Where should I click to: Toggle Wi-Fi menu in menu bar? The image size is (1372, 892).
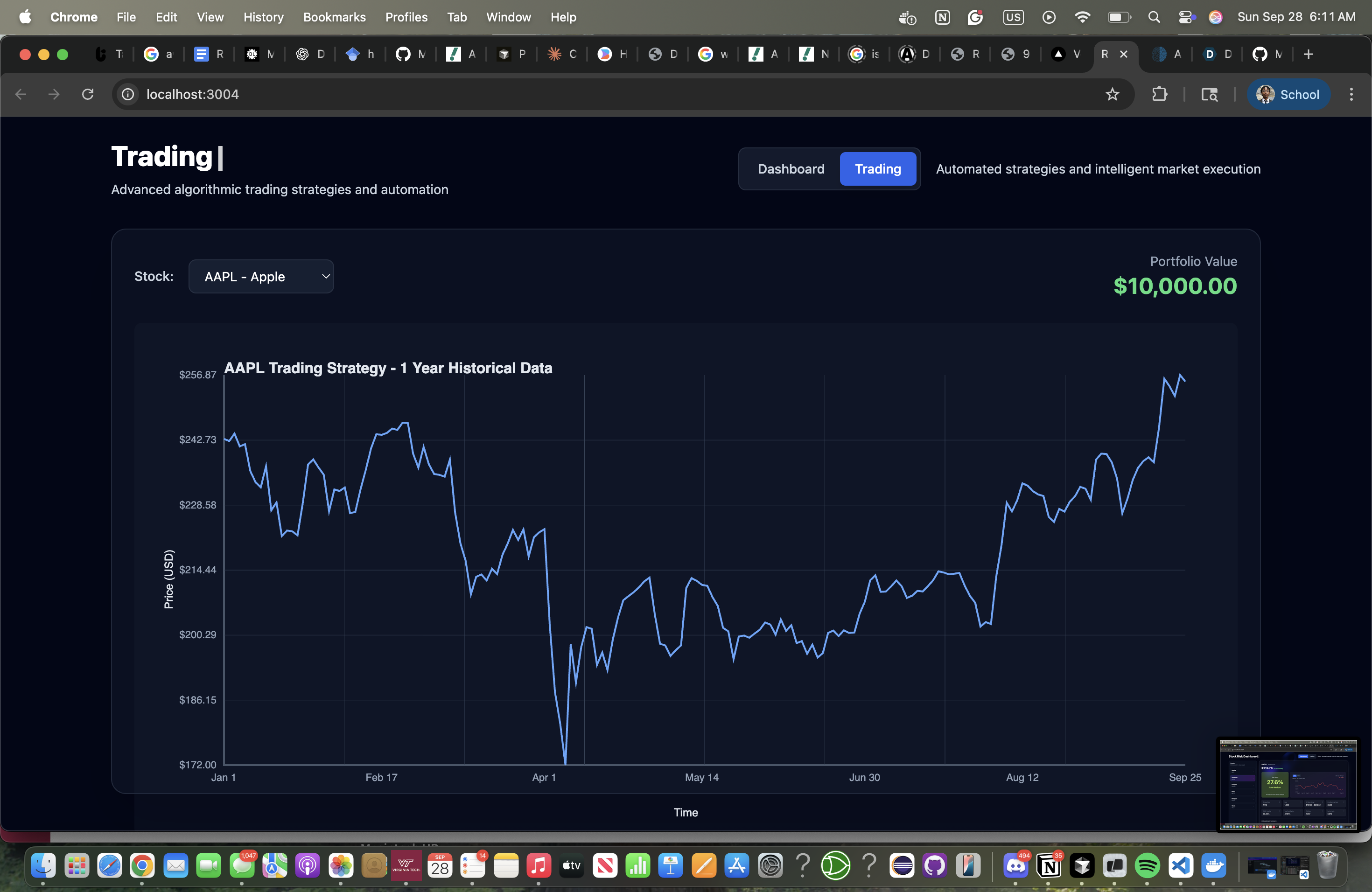(x=1082, y=17)
